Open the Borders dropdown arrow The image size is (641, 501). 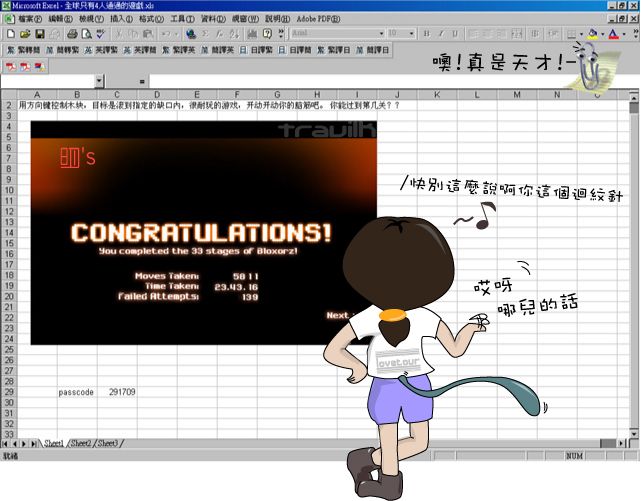tap(581, 34)
